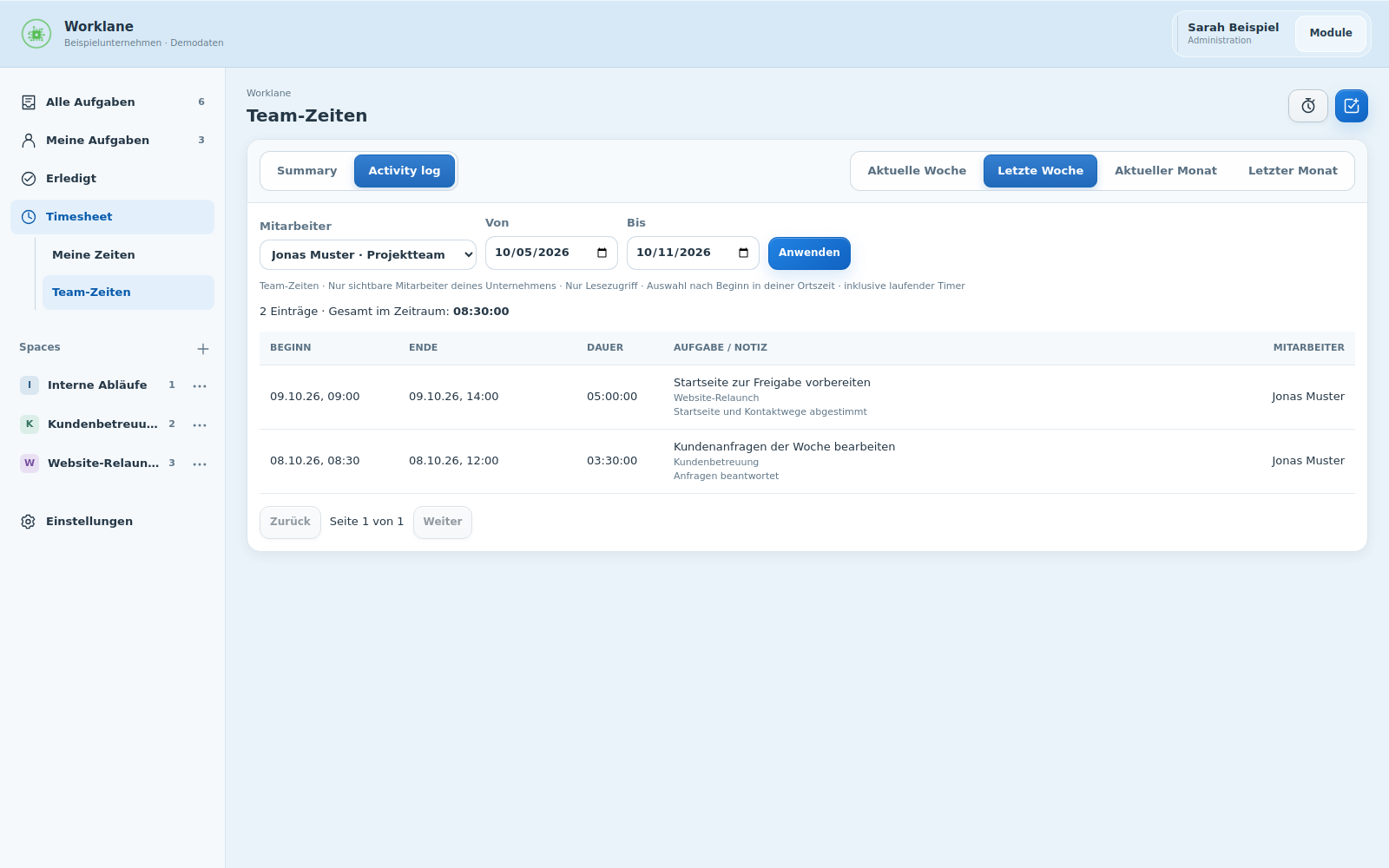Add a new space with plus icon
1389x868 pixels.
203,349
